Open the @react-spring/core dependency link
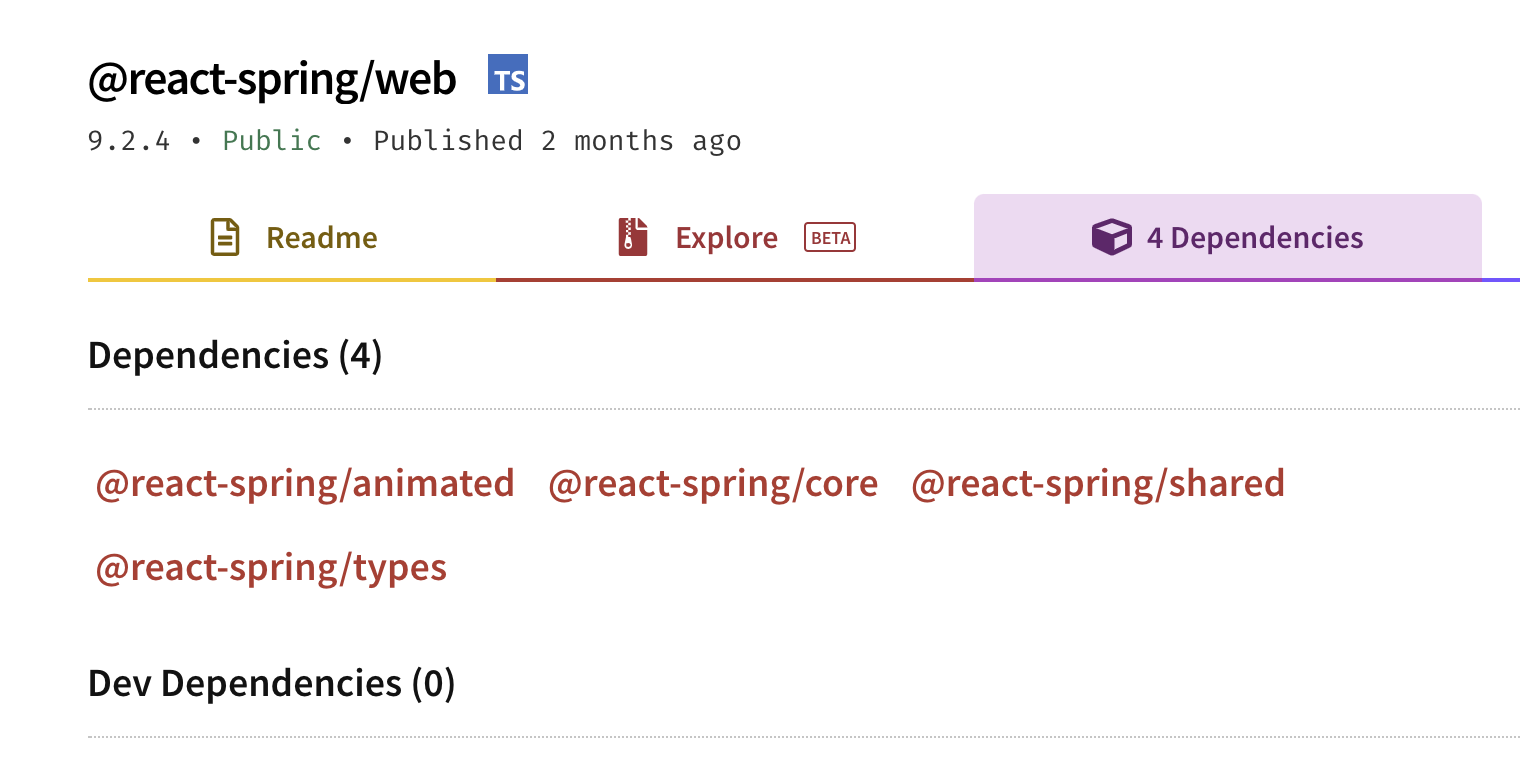This screenshot has width=1520, height=764. click(x=713, y=484)
